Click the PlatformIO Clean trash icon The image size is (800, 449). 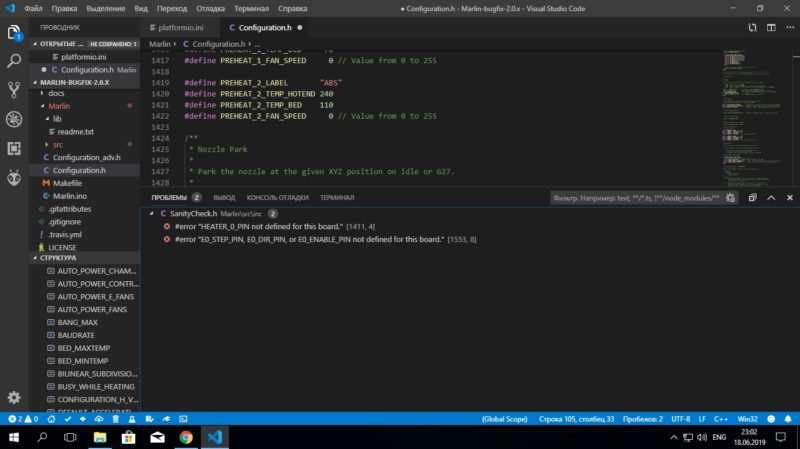116,419
